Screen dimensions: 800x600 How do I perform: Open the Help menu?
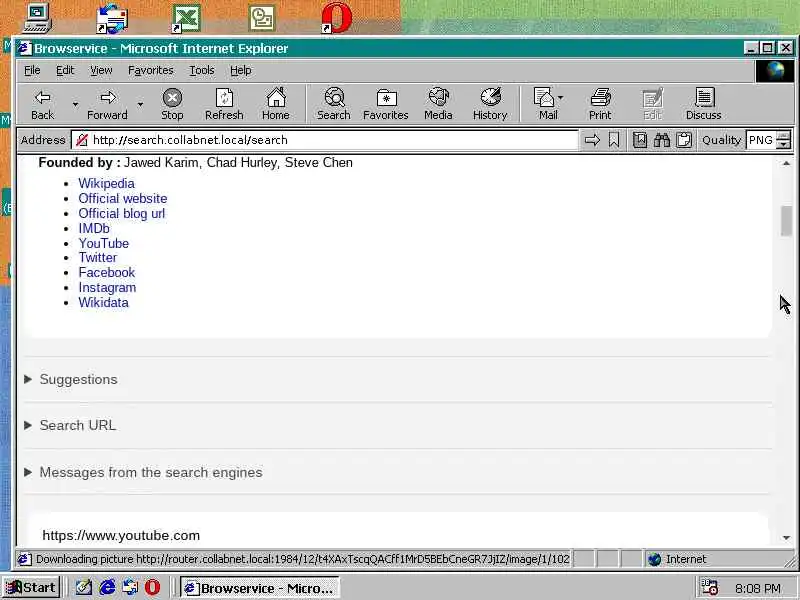click(240, 70)
